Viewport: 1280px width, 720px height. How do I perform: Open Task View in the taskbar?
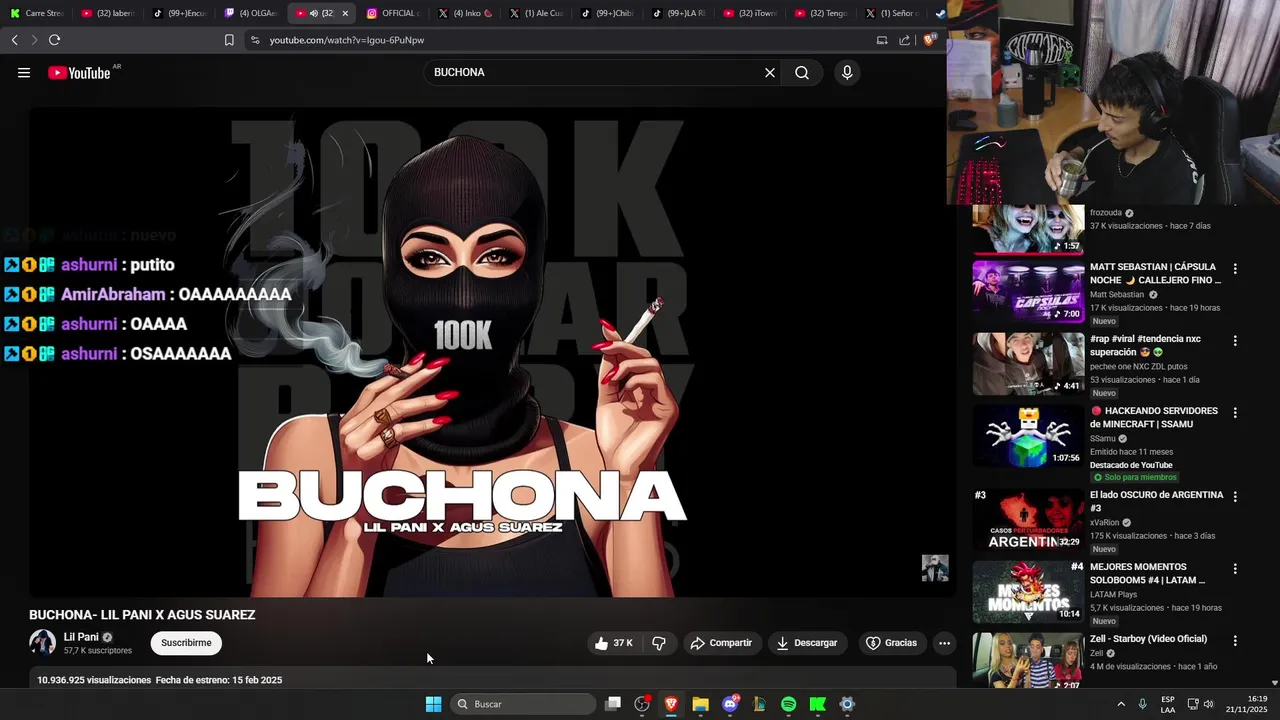point(613,704)
